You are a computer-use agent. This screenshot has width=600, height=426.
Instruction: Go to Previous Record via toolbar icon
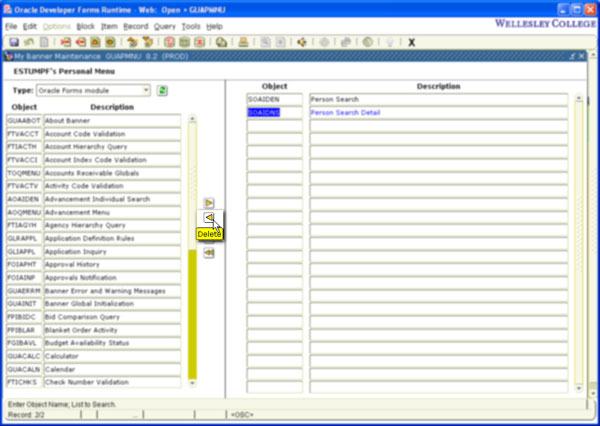point(95,42)
